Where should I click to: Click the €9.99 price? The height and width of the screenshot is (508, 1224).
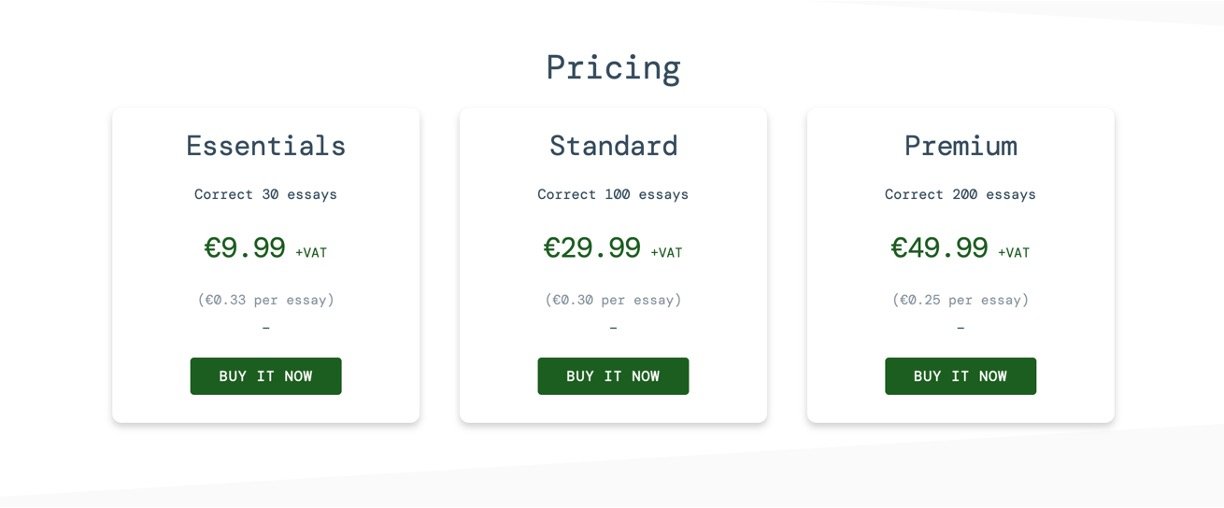pyautogui.click(x=245, y=248)
